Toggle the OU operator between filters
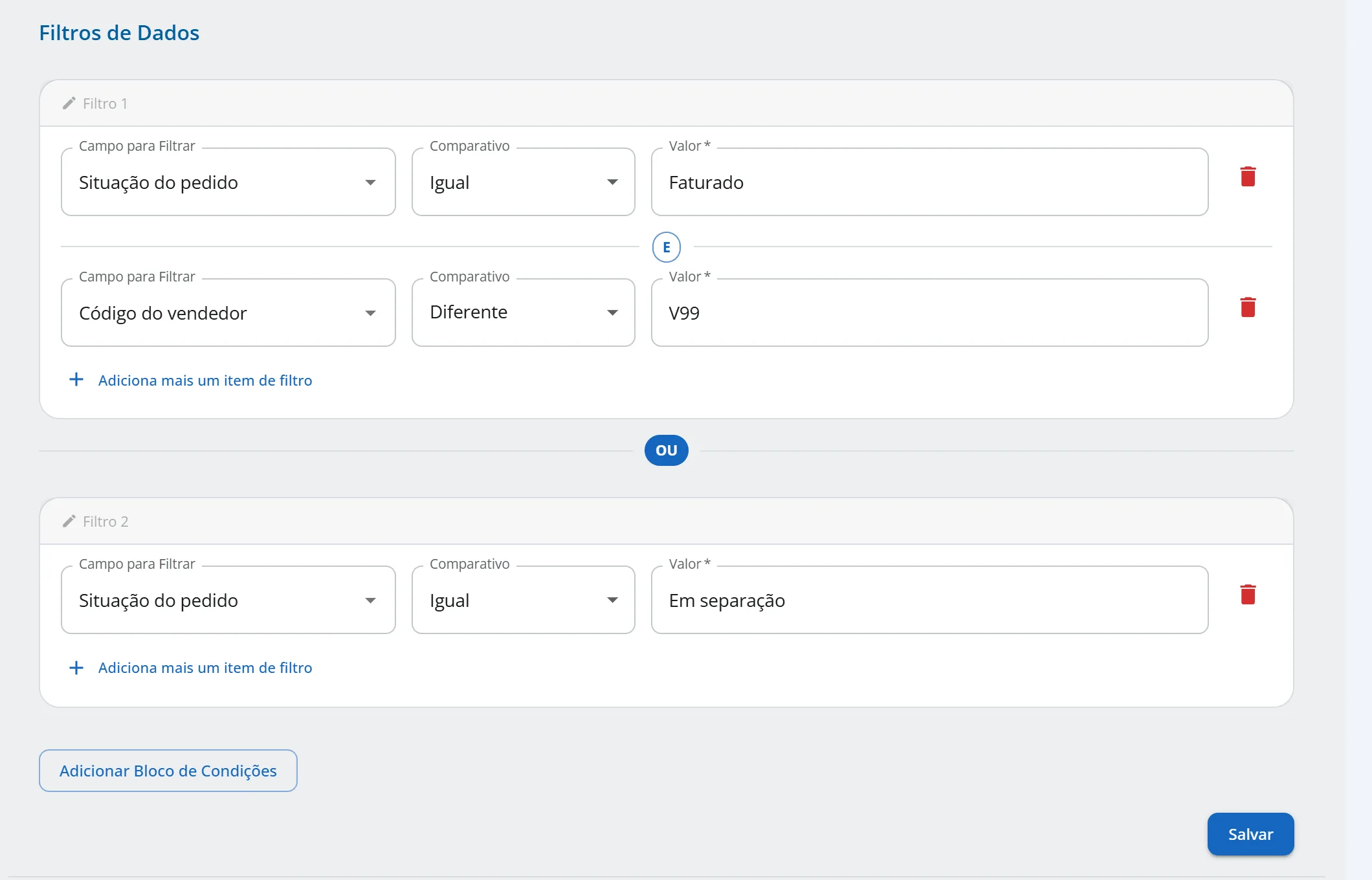 [667, 450]
